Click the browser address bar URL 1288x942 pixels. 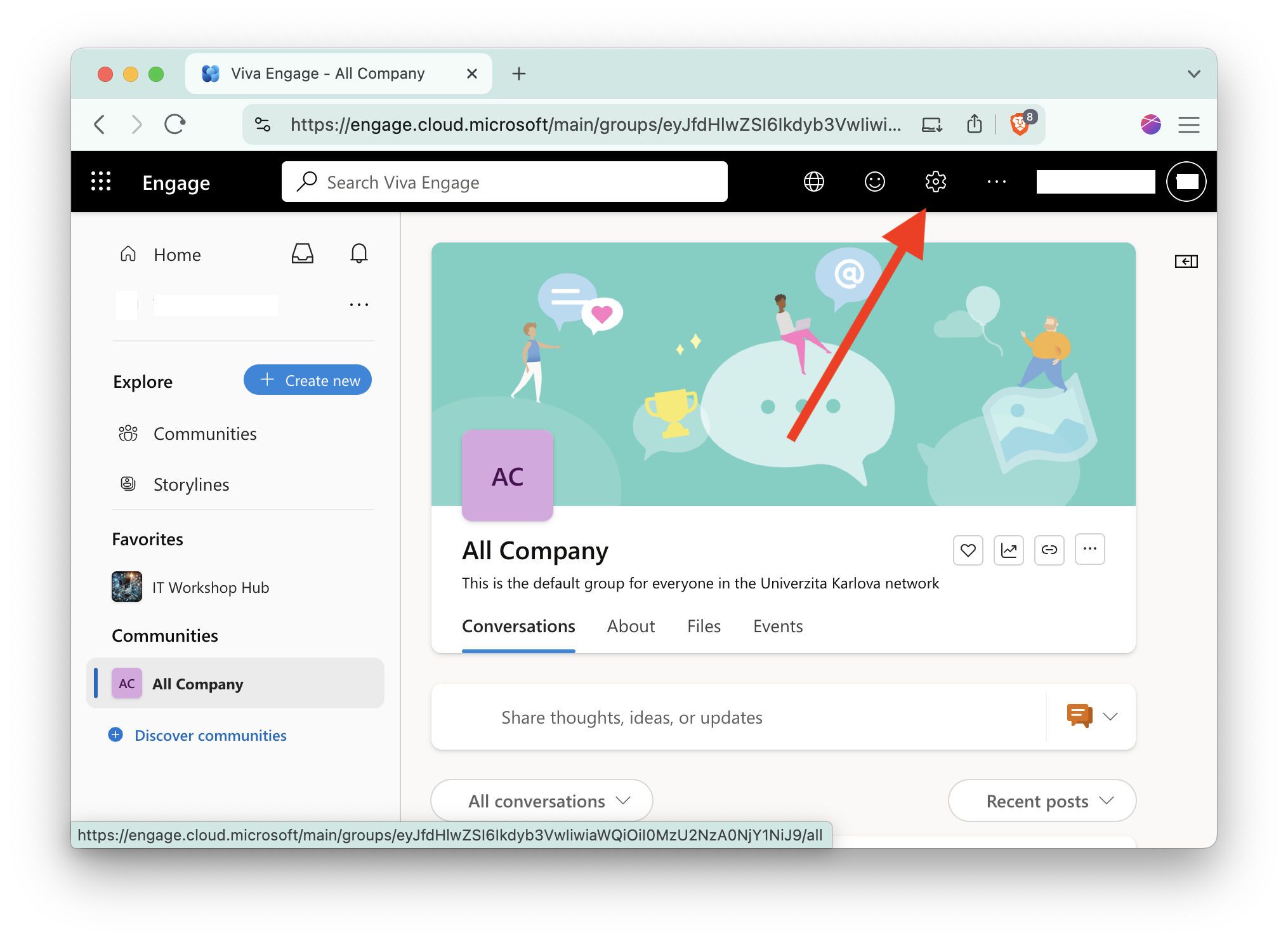click(x=595, y=124)
